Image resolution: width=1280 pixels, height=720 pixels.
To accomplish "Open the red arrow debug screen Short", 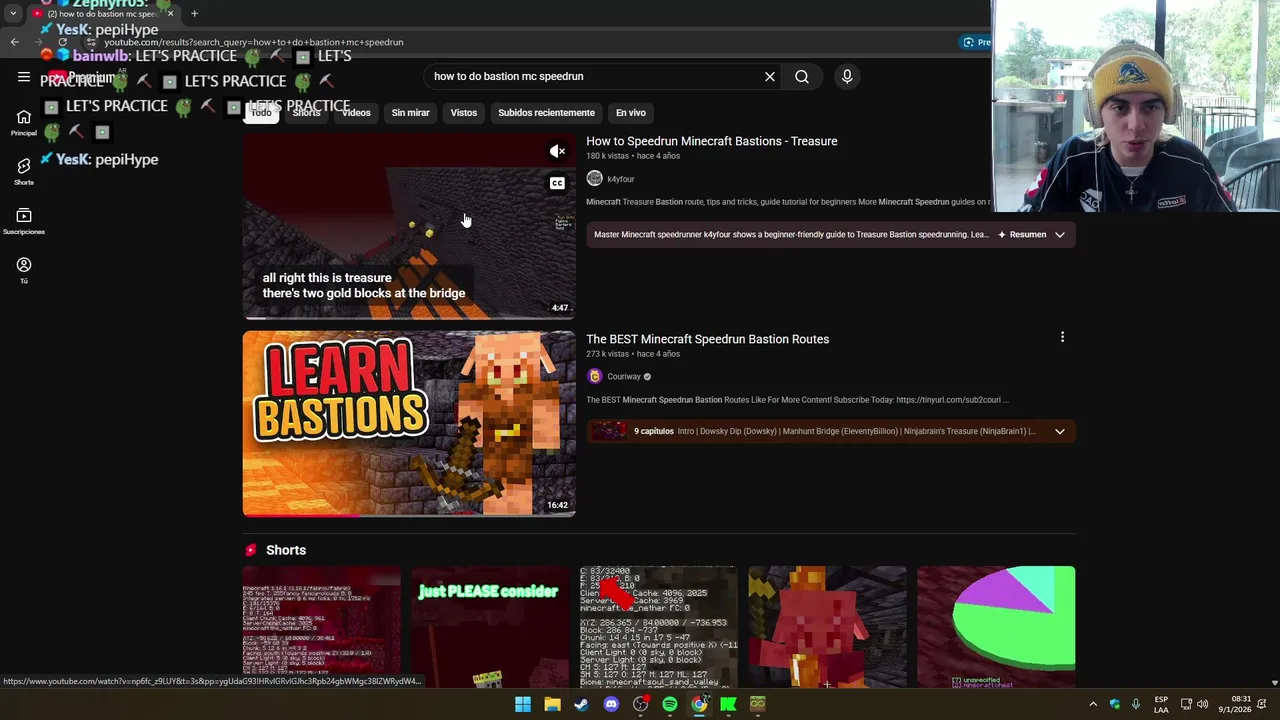I will (659, 627).
